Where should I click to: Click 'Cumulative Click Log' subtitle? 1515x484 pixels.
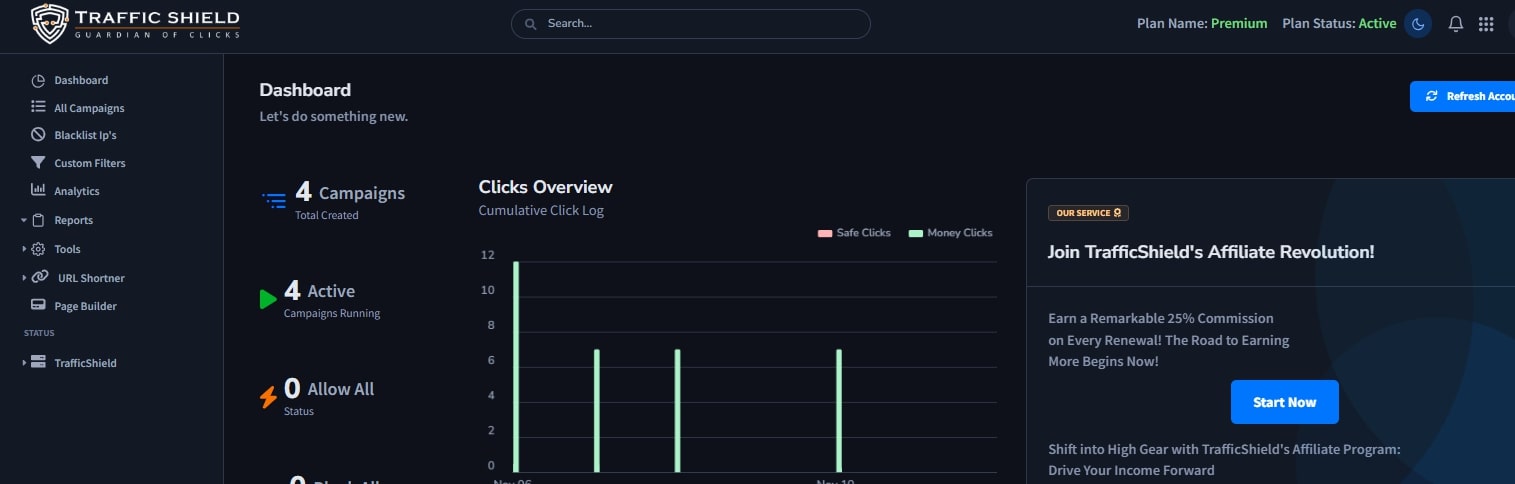tap(541, 210)
